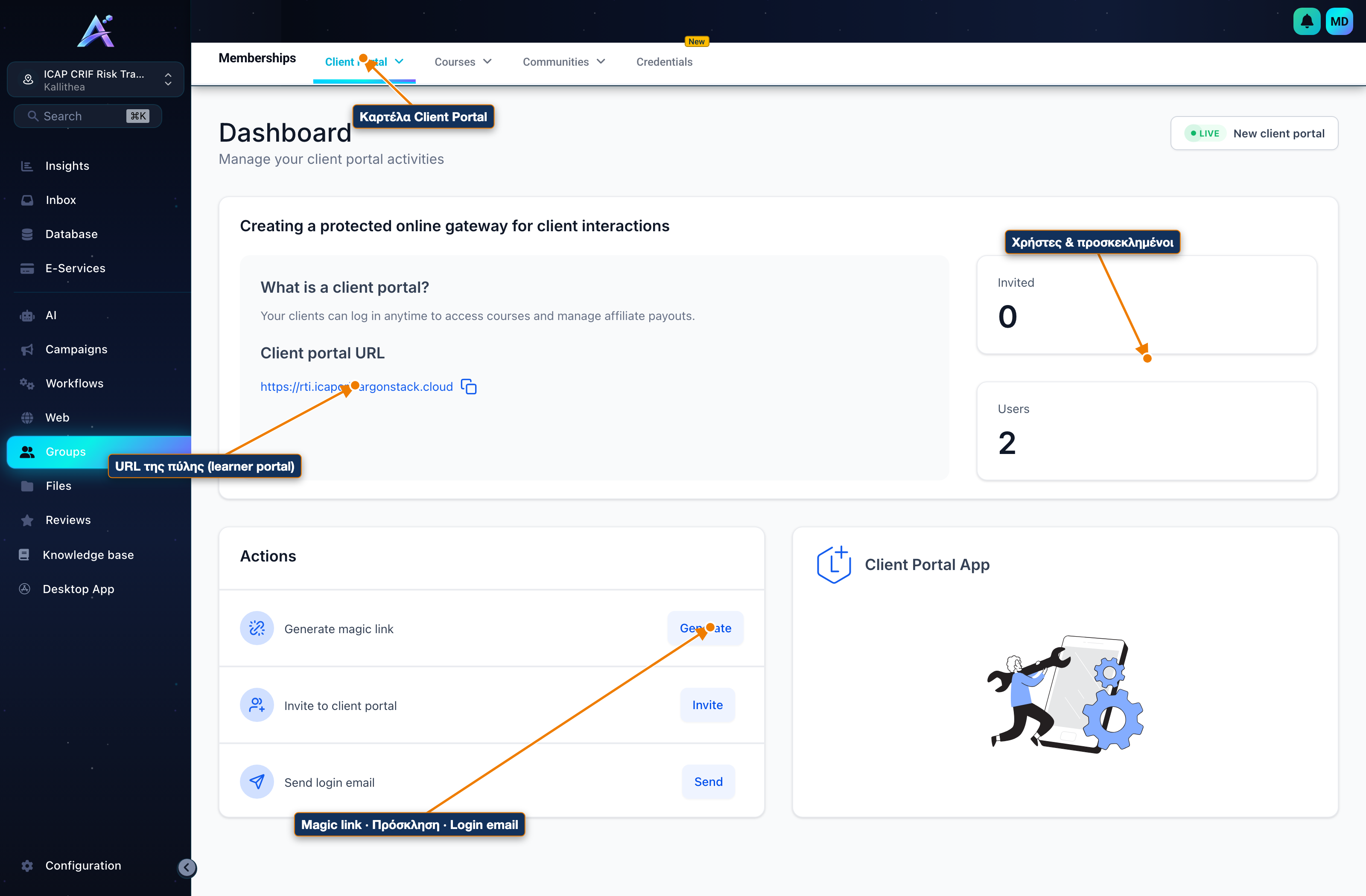Viewport: 1366px width, 896px height.
Task: Click Send login email button
Action: point(708,781)
